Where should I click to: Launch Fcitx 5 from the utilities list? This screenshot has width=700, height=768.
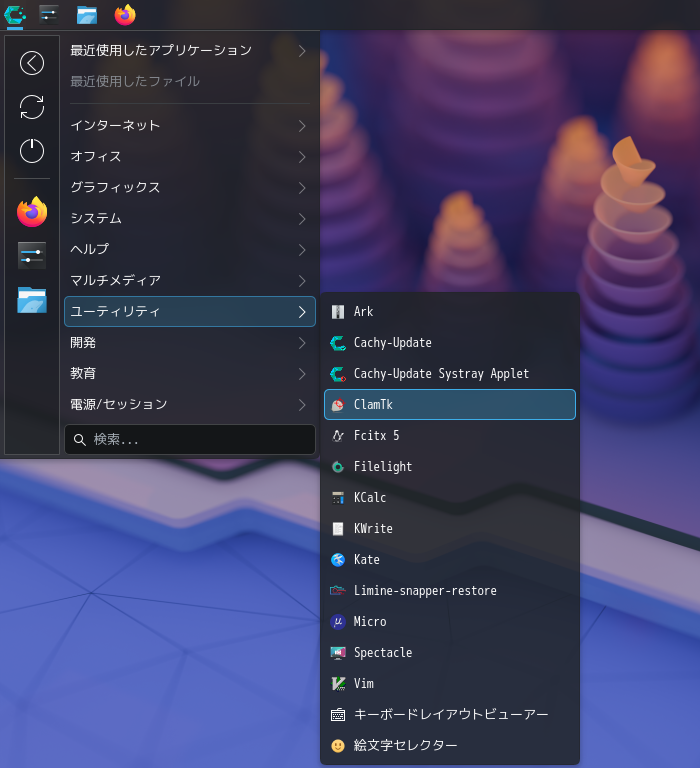pos(450,436)
